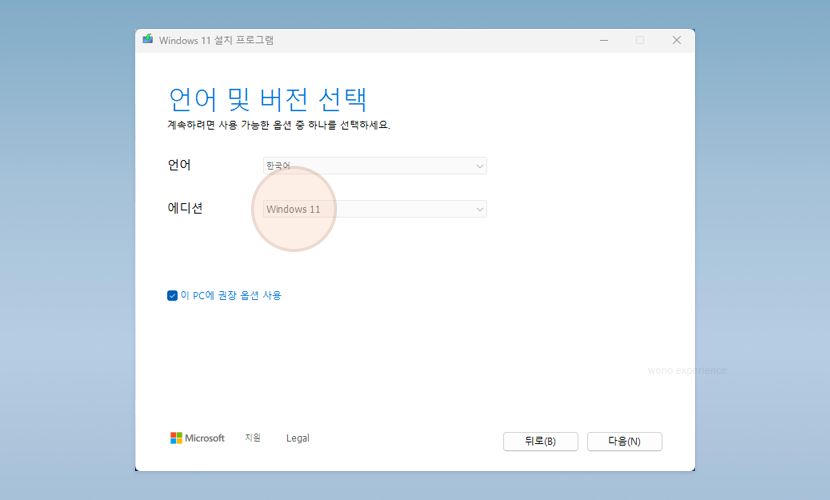Screen dimensions: 830x500
Task: Minimize the Windows 11 설치 프로그램 window
Action: pyautogui.click(x=604, y=40)
